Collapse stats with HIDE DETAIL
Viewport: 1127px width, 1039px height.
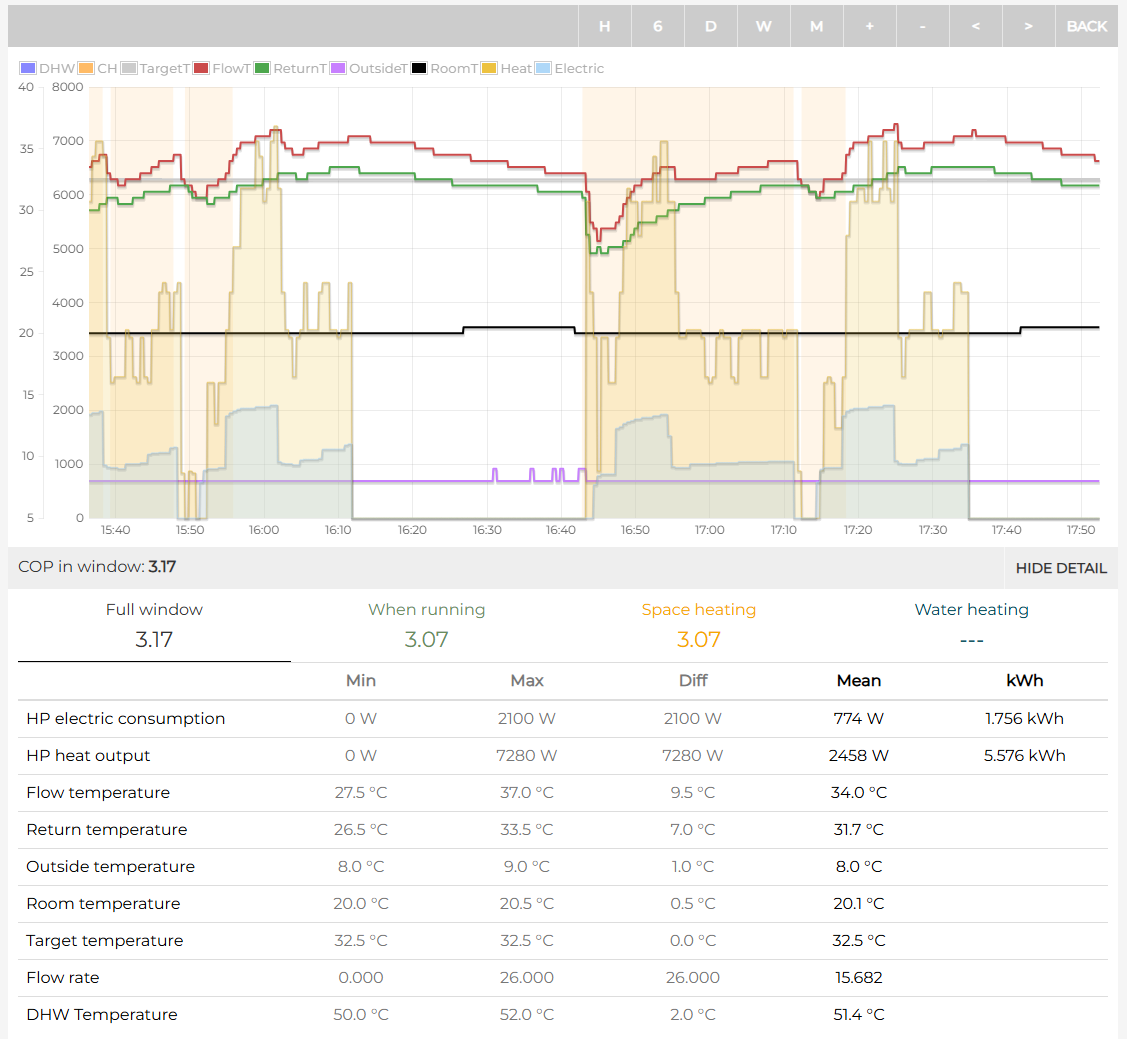tap(1060, 568)
